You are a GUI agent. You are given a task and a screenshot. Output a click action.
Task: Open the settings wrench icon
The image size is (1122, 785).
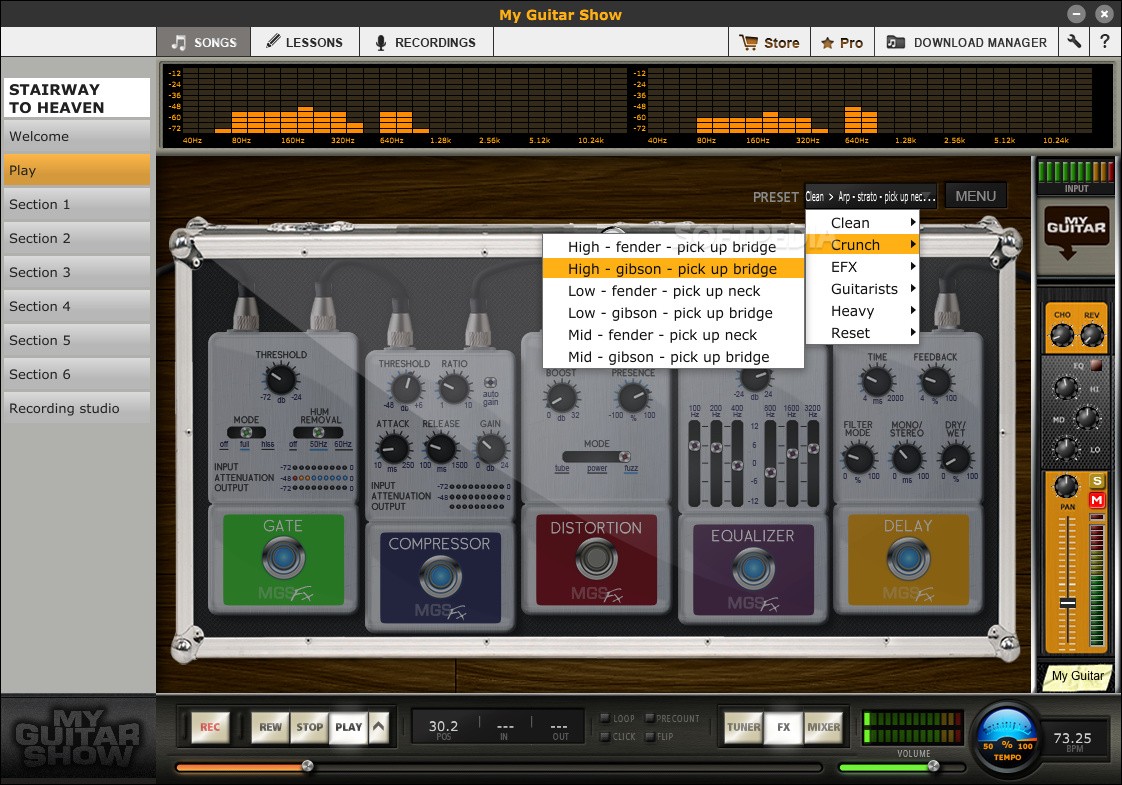coord(1074,42)
